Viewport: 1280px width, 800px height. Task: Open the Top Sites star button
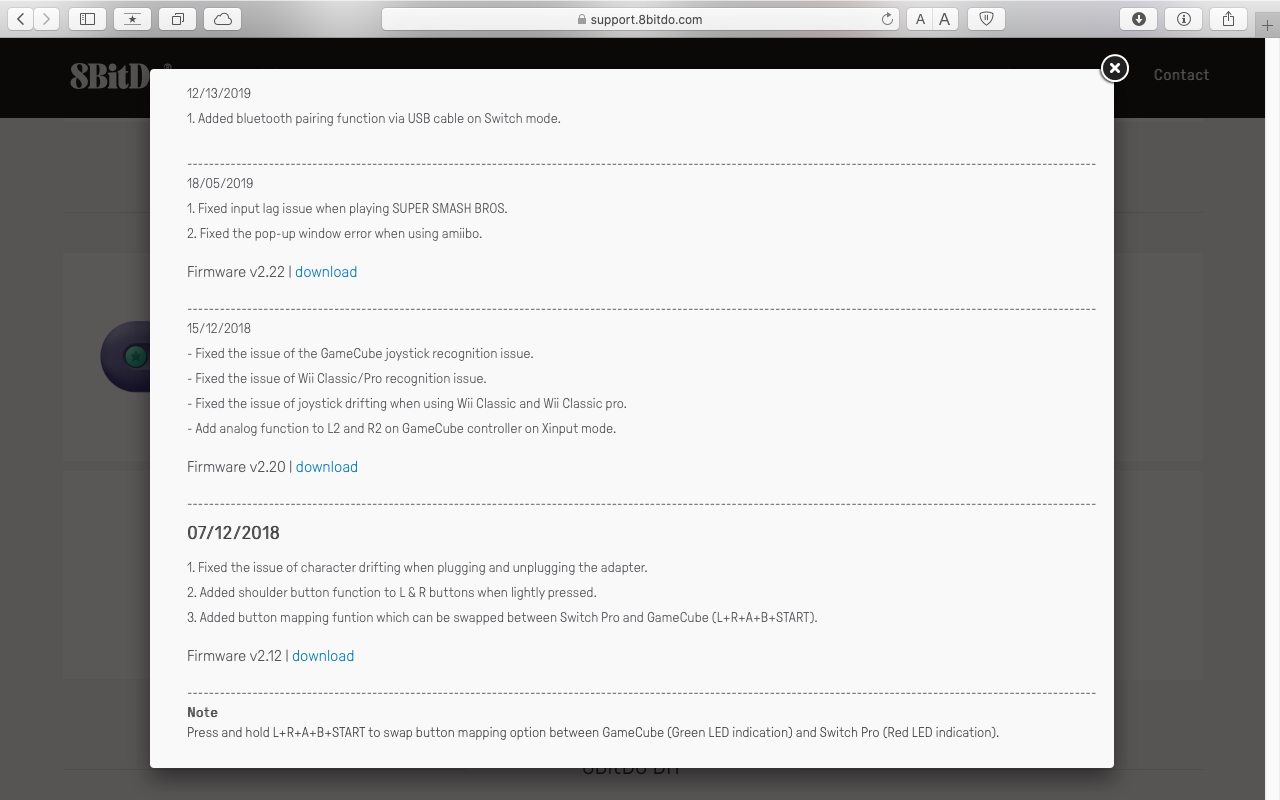pyautogui.click(x=132, y=18)
